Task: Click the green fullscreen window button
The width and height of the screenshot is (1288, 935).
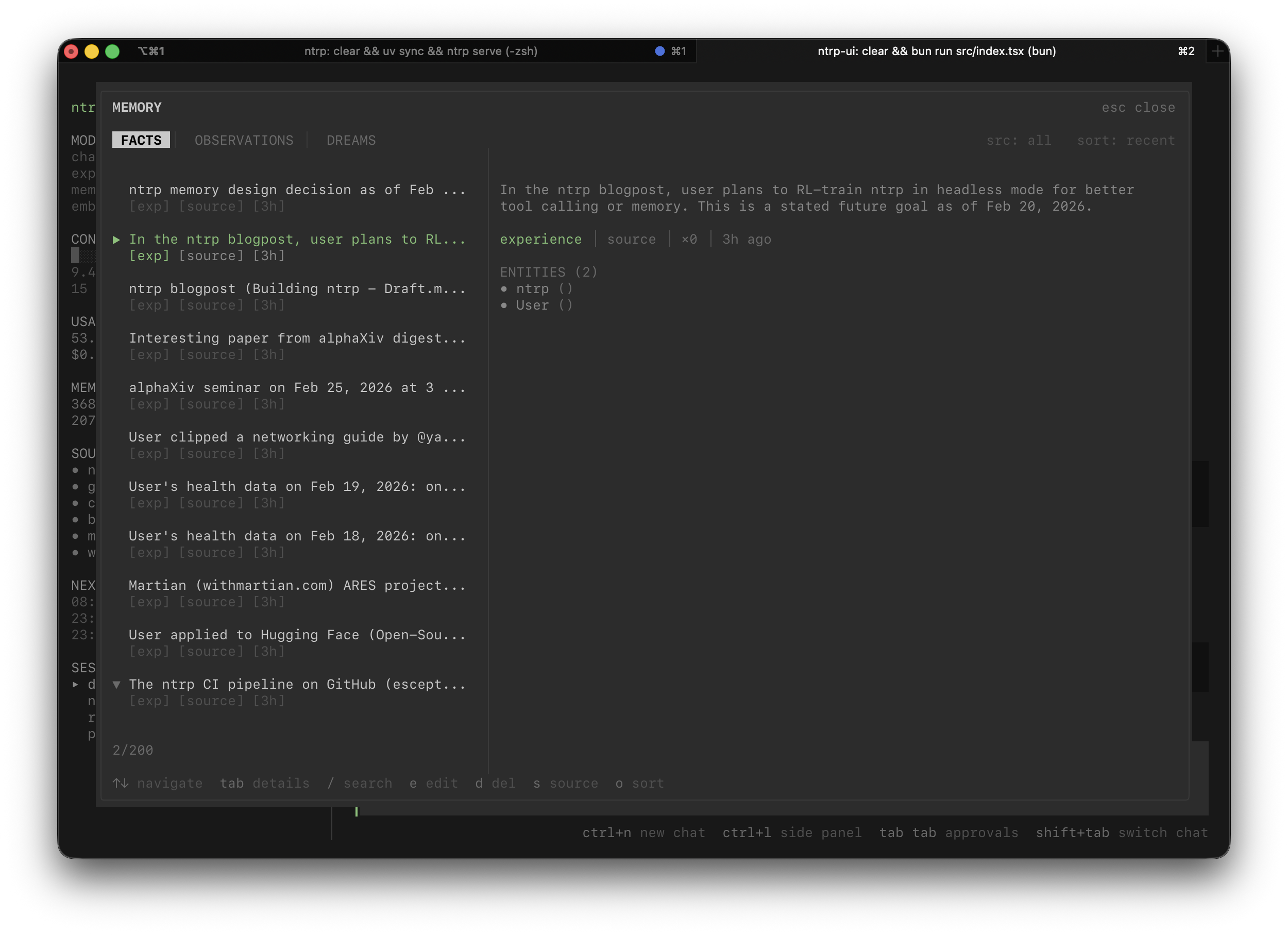Action: click(112, 52)
